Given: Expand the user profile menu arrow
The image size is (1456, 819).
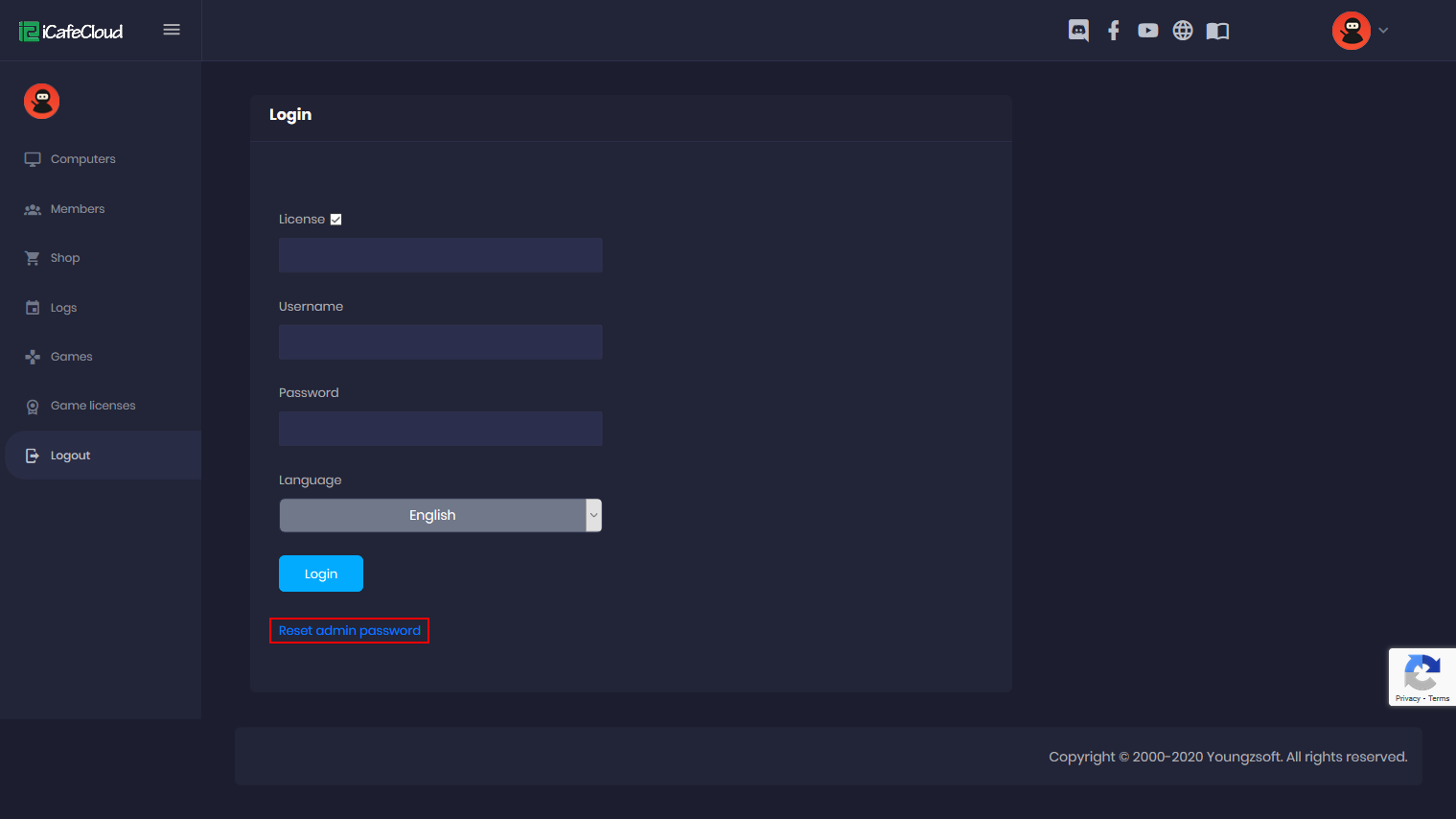Looking at the screenshot, I should tap(1383, 31).
